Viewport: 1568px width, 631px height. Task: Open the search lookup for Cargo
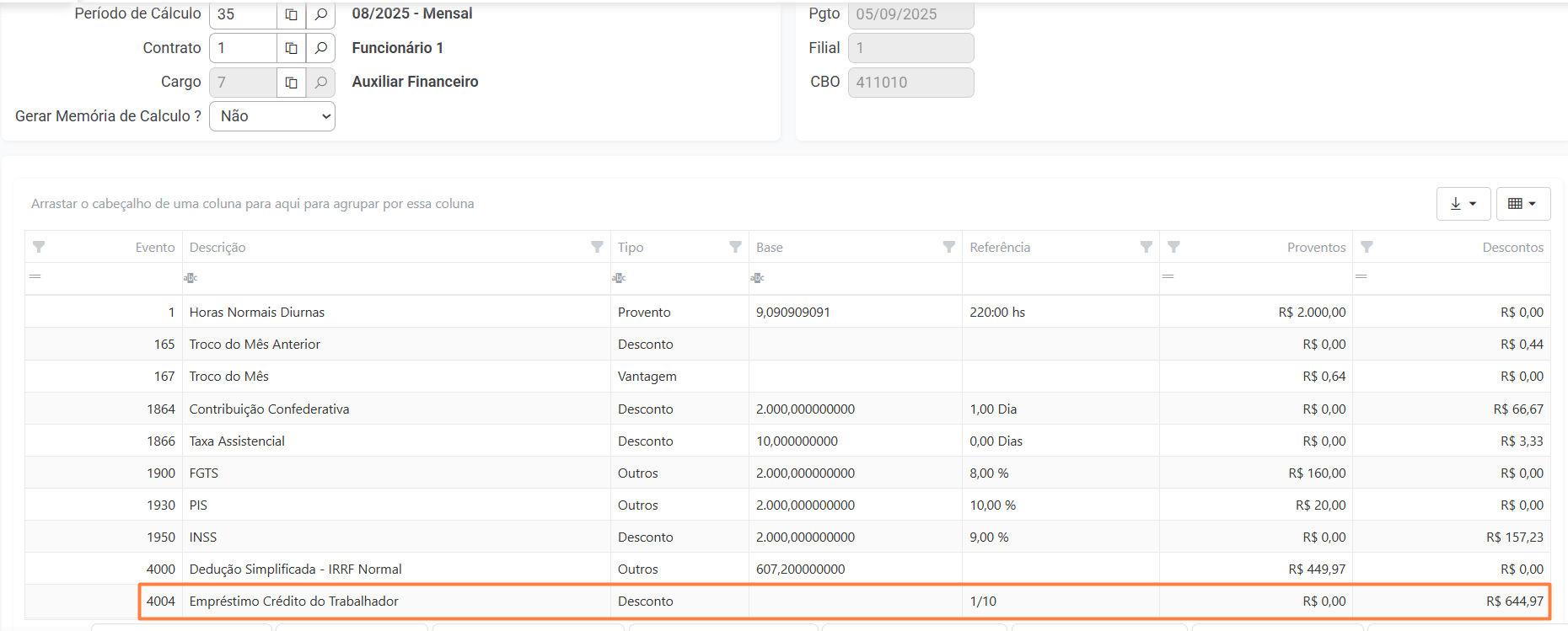[x=320, y=83]
